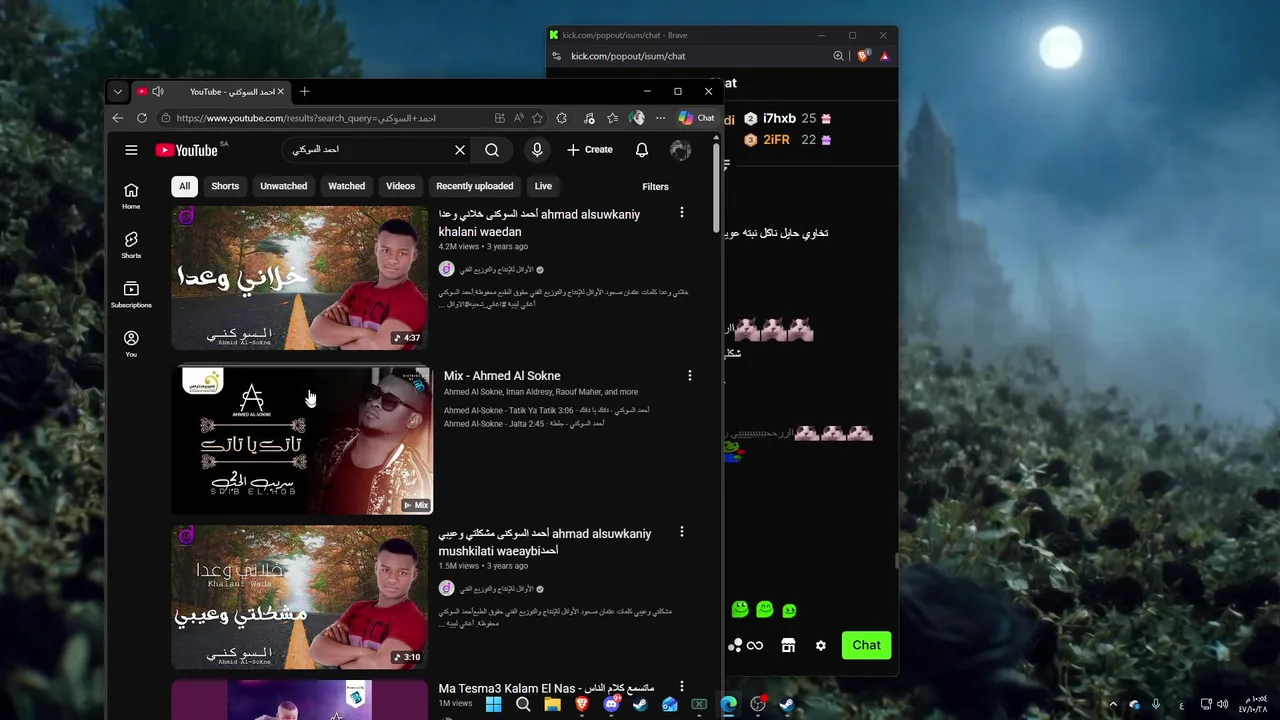The image size is (1280, 720).
Task: Clear the YouTube search box text
Action: [460, 150]
